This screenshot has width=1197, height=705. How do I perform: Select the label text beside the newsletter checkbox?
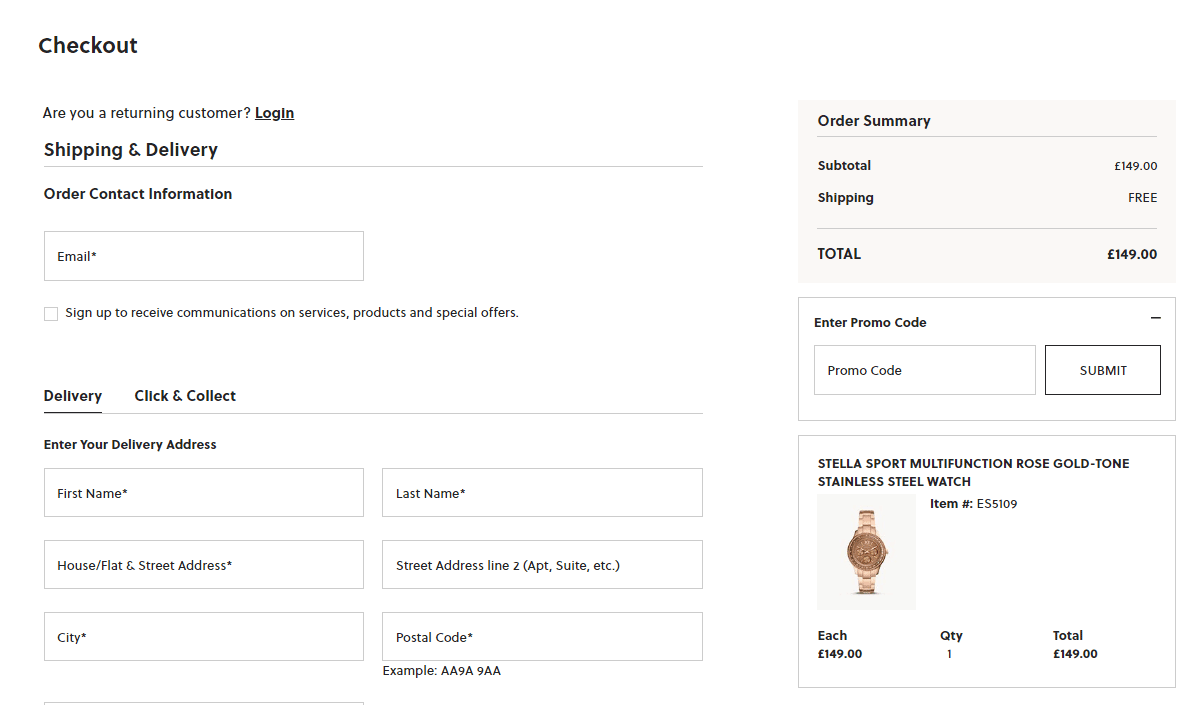click(292, 313)
